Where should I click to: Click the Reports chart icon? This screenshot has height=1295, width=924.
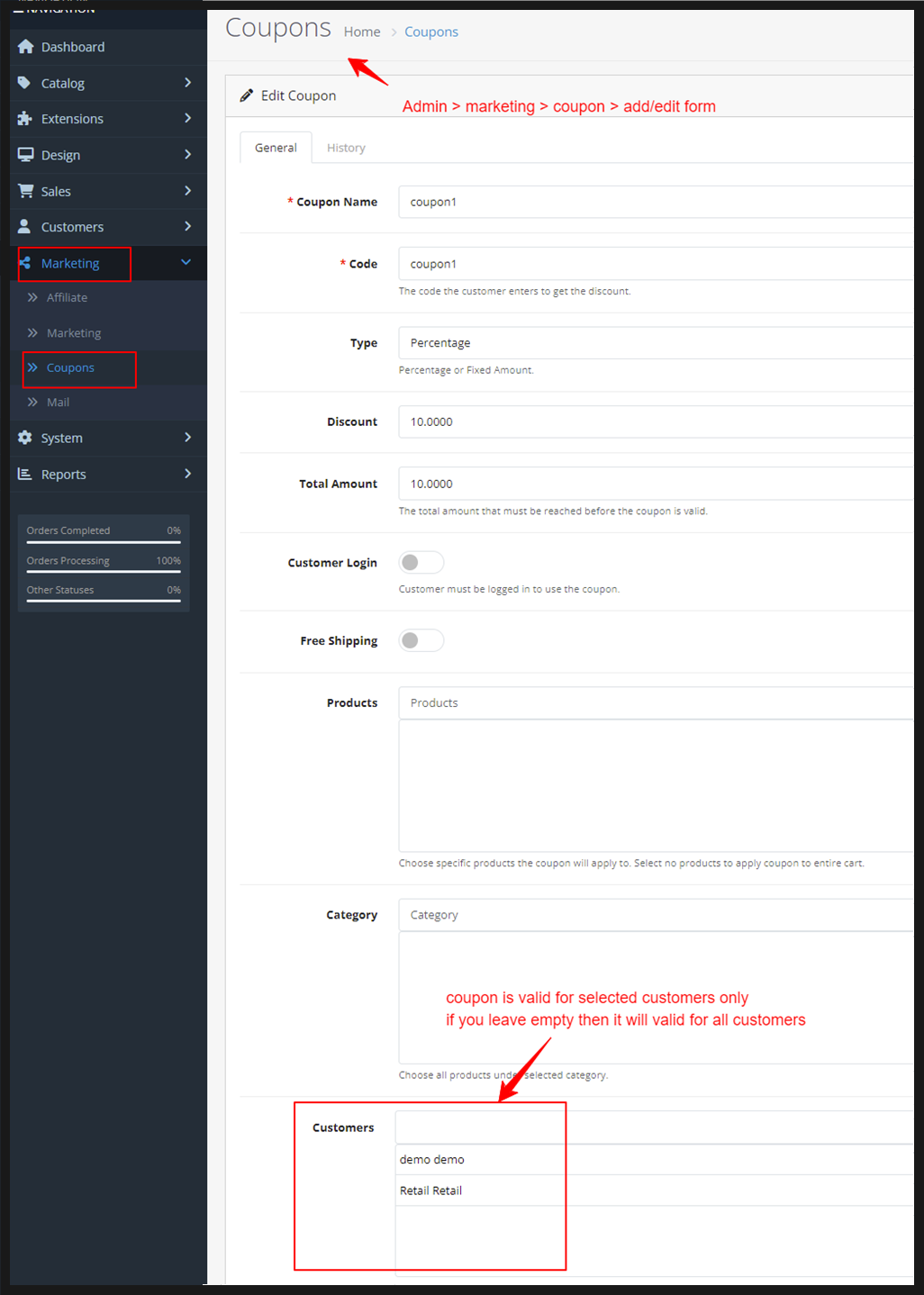[x=25, y=475]
